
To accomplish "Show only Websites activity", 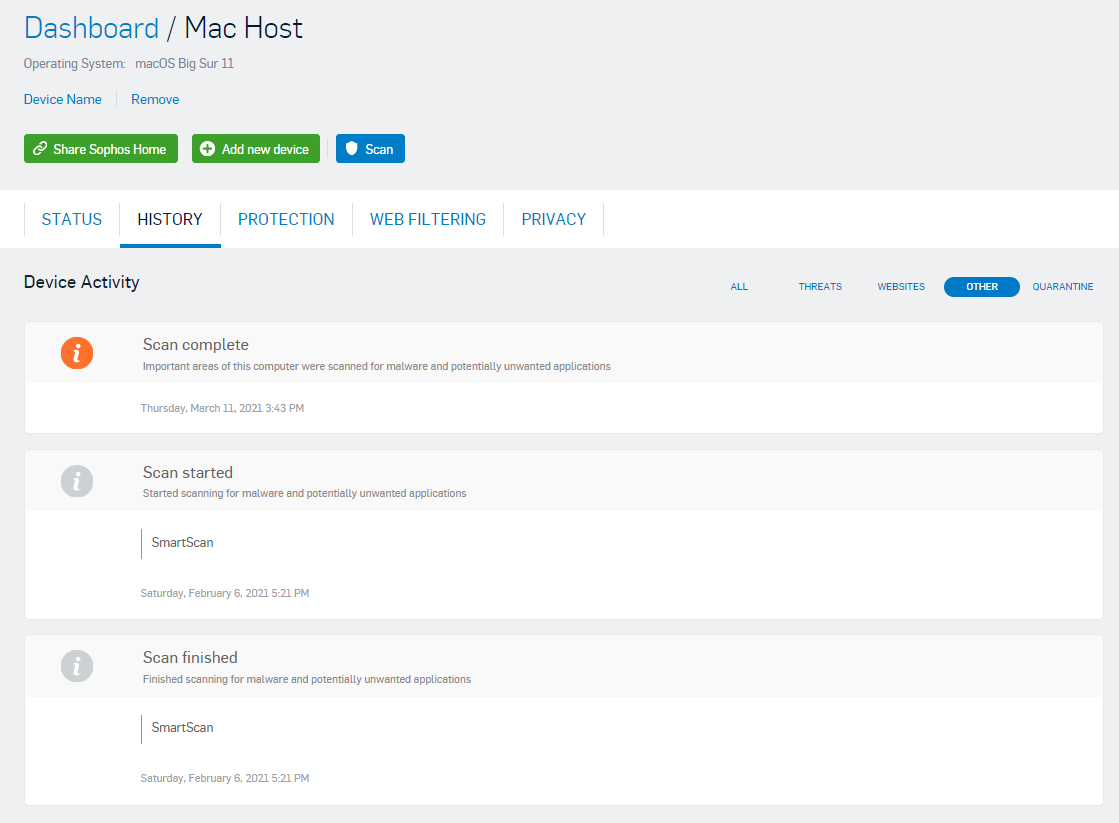I will coord(901,287).
